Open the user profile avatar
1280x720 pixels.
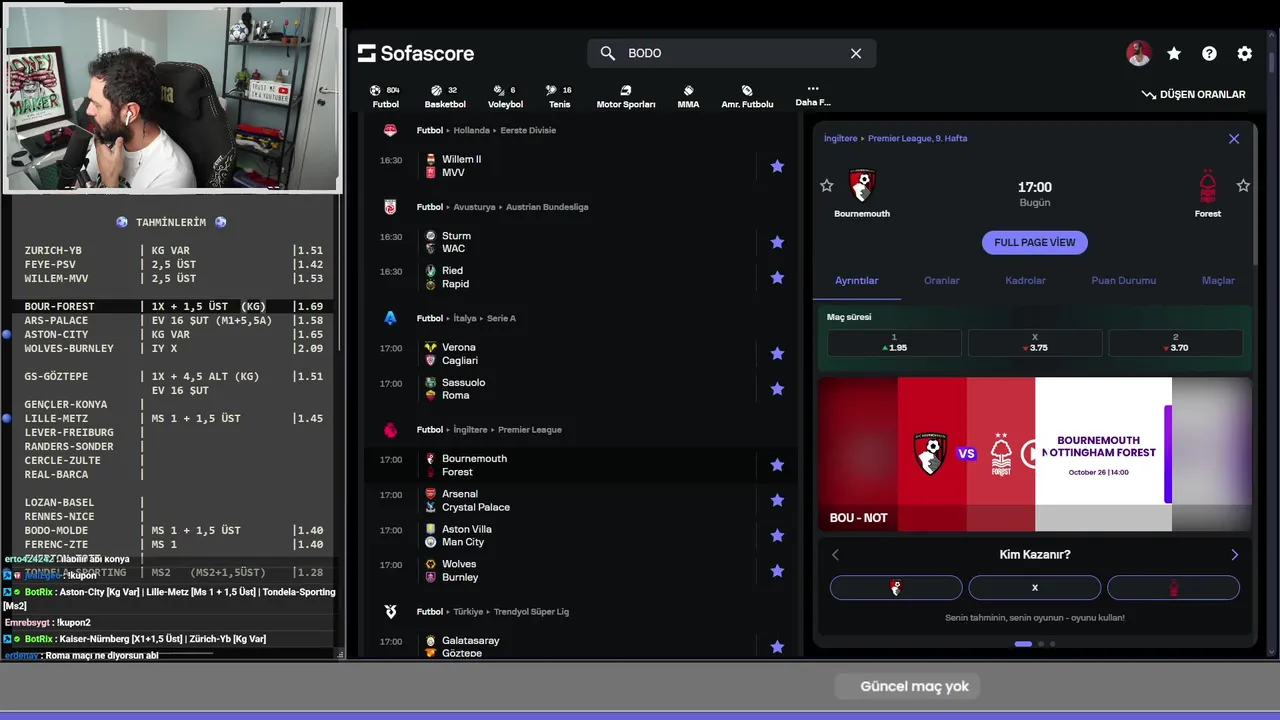(x=1138, y=54)
